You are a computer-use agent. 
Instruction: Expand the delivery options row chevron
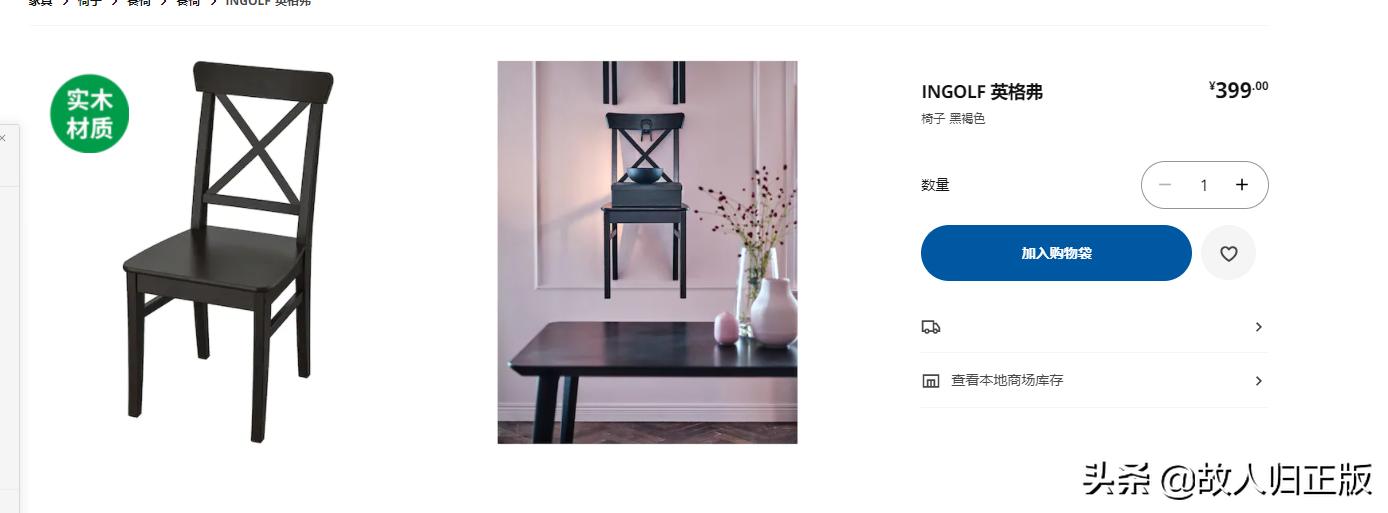[x=1258, y=327]
